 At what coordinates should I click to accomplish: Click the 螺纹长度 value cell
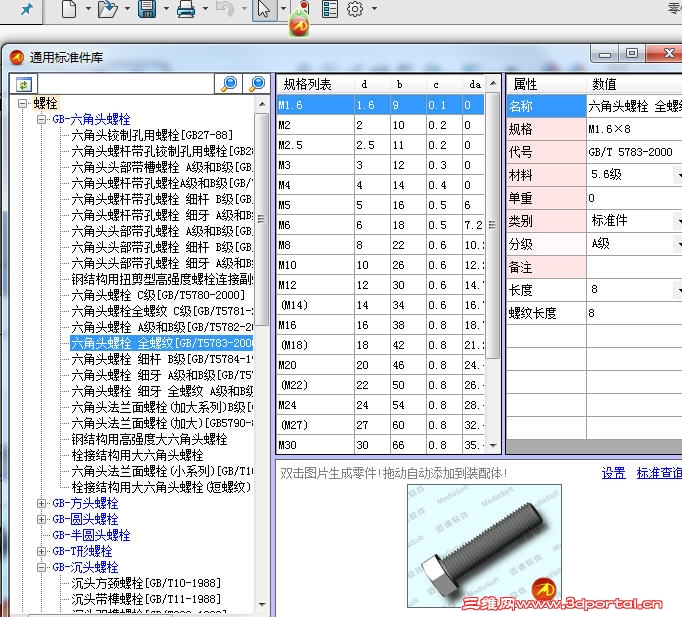click(x=634, y=313)
